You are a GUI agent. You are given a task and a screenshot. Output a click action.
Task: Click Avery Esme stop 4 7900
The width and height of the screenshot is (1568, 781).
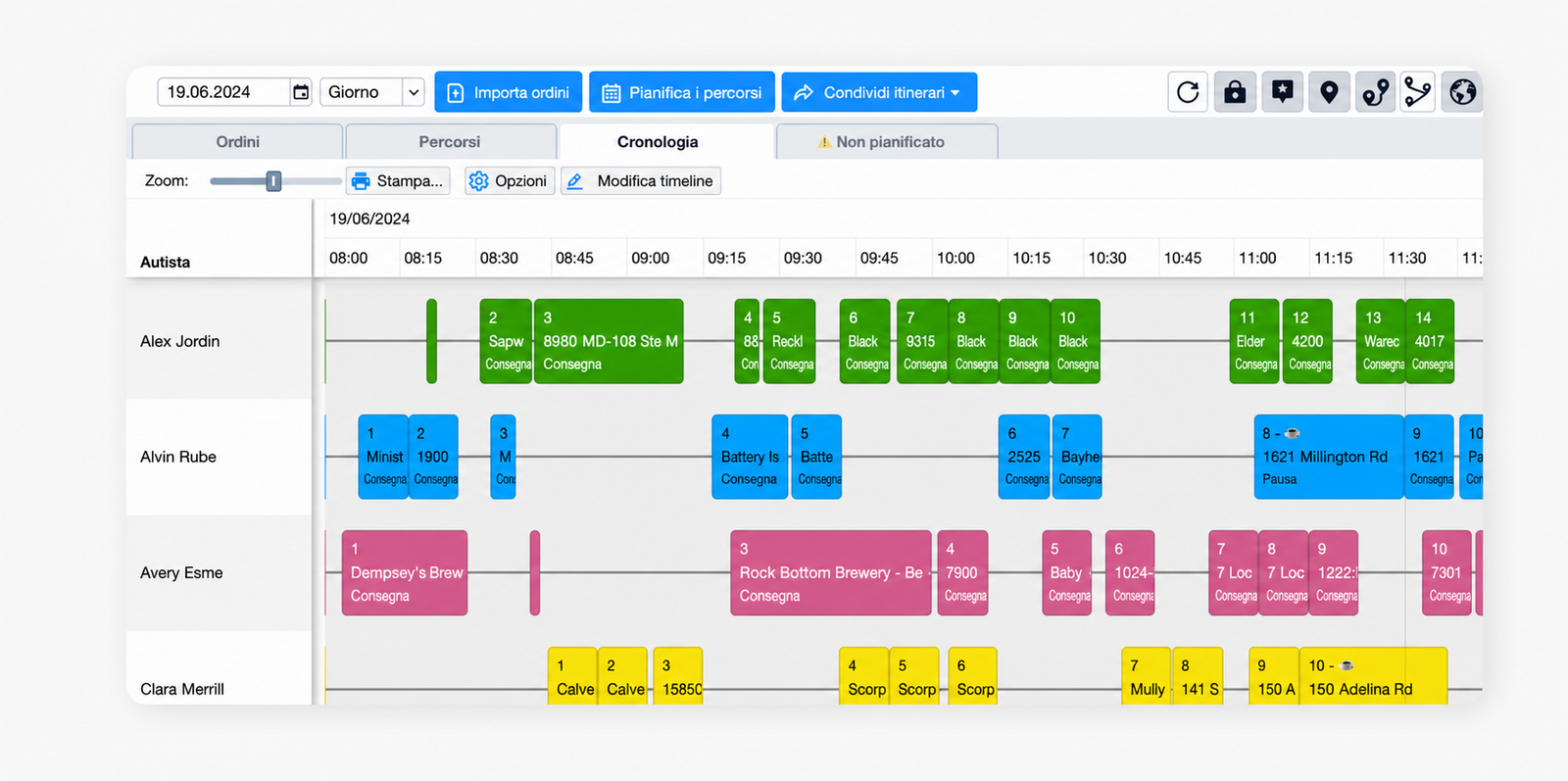pos(962,572)
